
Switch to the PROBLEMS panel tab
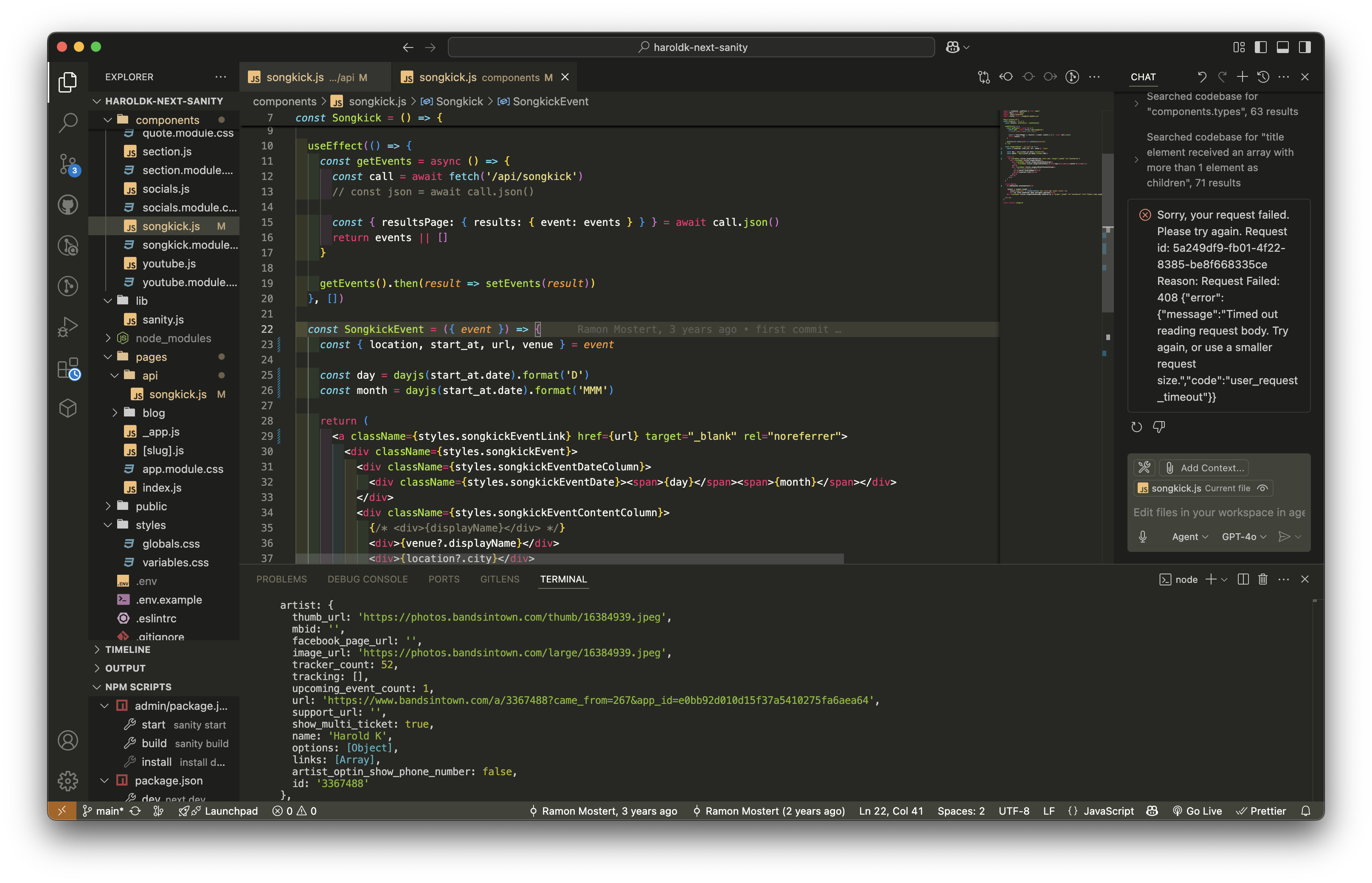tap(281, 579)
